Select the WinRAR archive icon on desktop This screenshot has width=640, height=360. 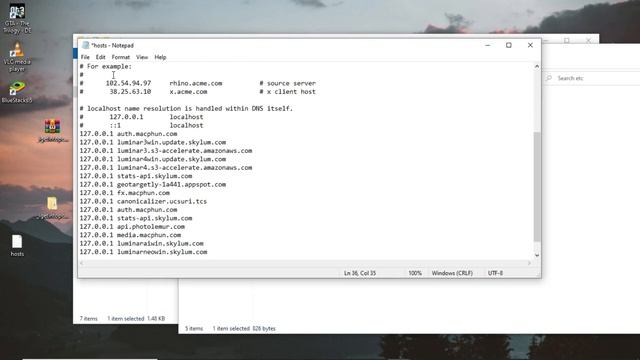pyautogui.click(x=53, y=131)
